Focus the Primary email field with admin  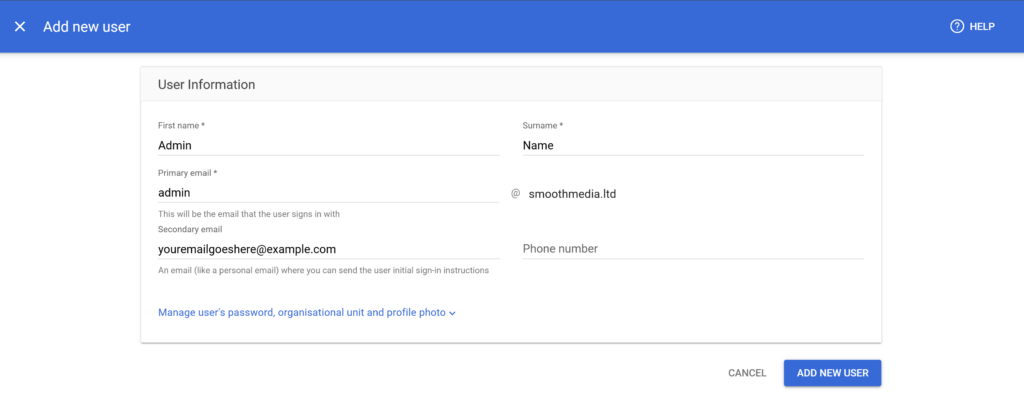[x=328, y=193]
